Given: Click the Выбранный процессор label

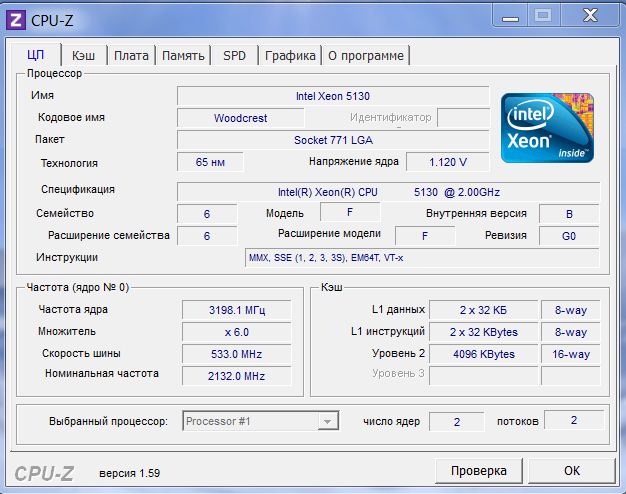Looking at the screenshot, I should (108, 421).
